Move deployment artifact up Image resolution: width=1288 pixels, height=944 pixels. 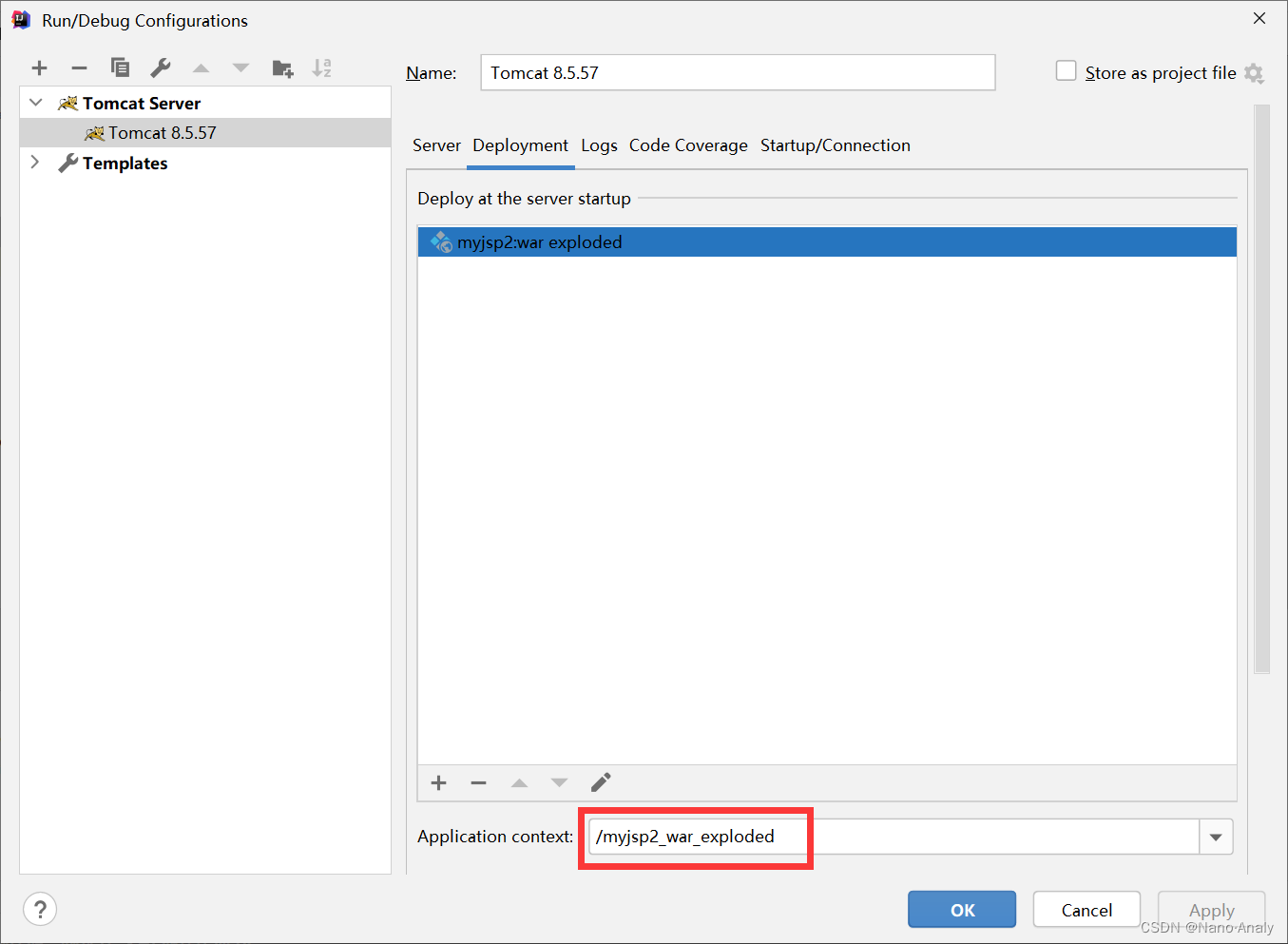(519, 782)
